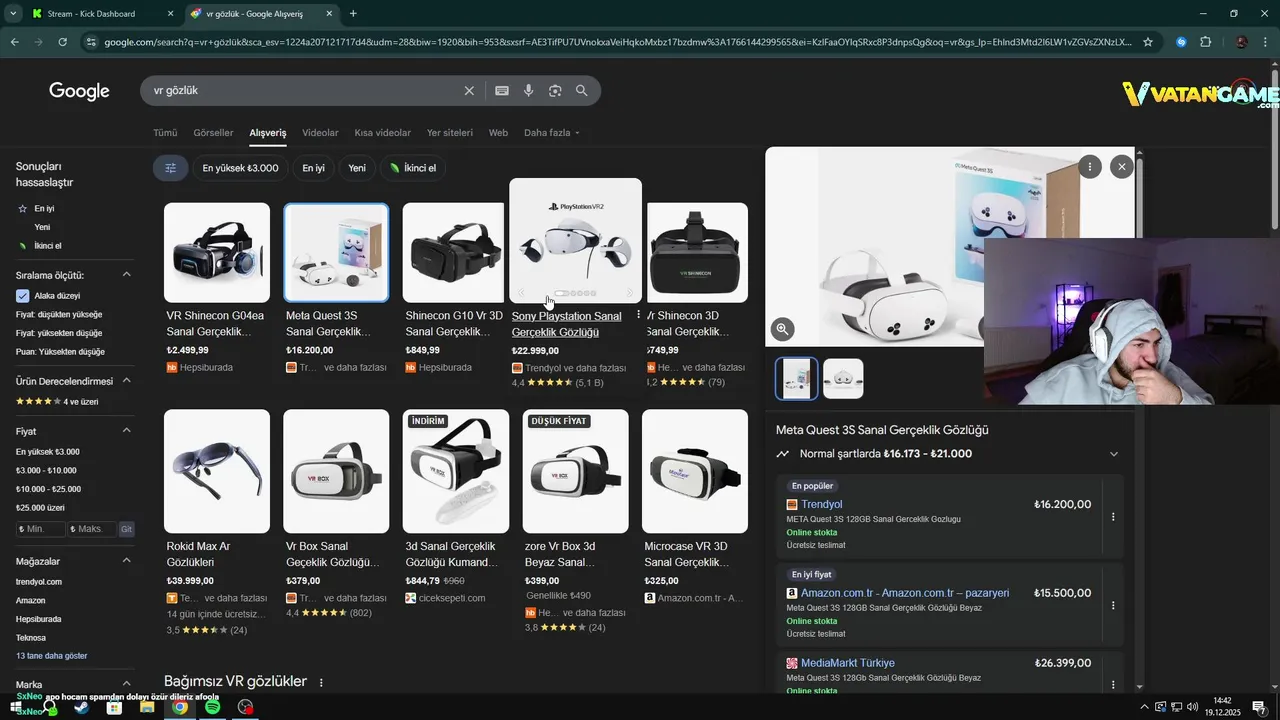1280x720 pixels.
Task: Clear the search box with the X icon
Action: [x=469, y=91]
